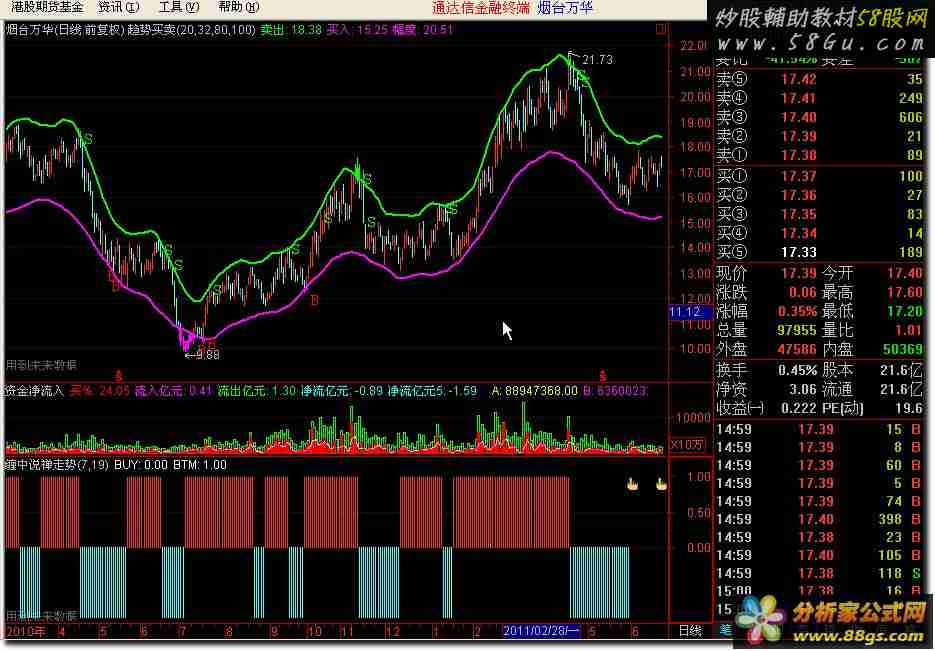Click the 2011/02/28/一 date marker

pyautogui.click(x=541, y=631)
